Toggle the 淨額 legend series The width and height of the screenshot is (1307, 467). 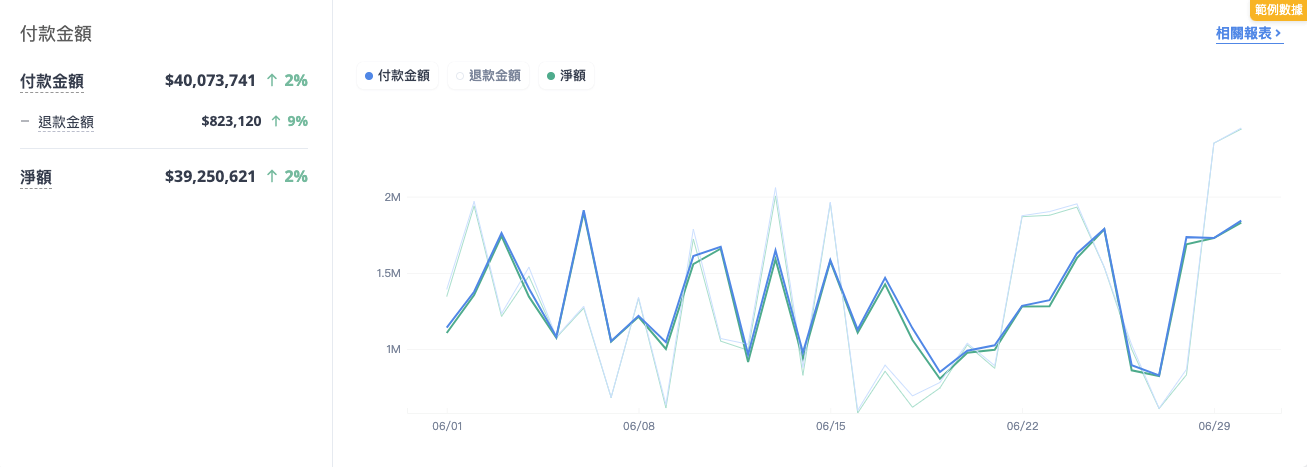pos(566,76)
